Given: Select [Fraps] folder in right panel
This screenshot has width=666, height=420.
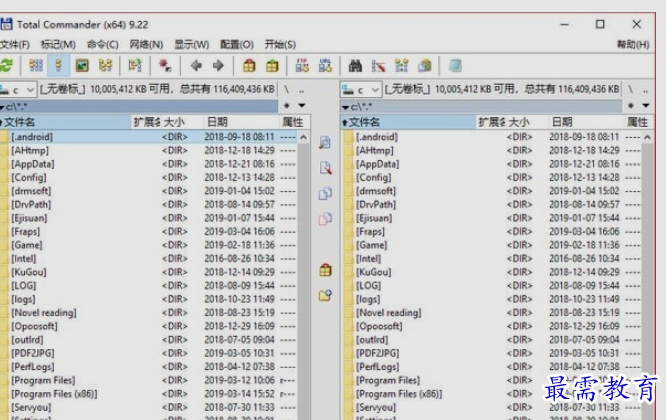Looking at the screenshot, I should click(x=491, y=231).
